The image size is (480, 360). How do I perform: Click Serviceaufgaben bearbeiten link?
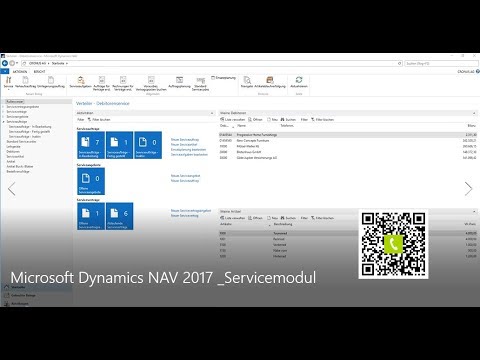tap(189, 155)
